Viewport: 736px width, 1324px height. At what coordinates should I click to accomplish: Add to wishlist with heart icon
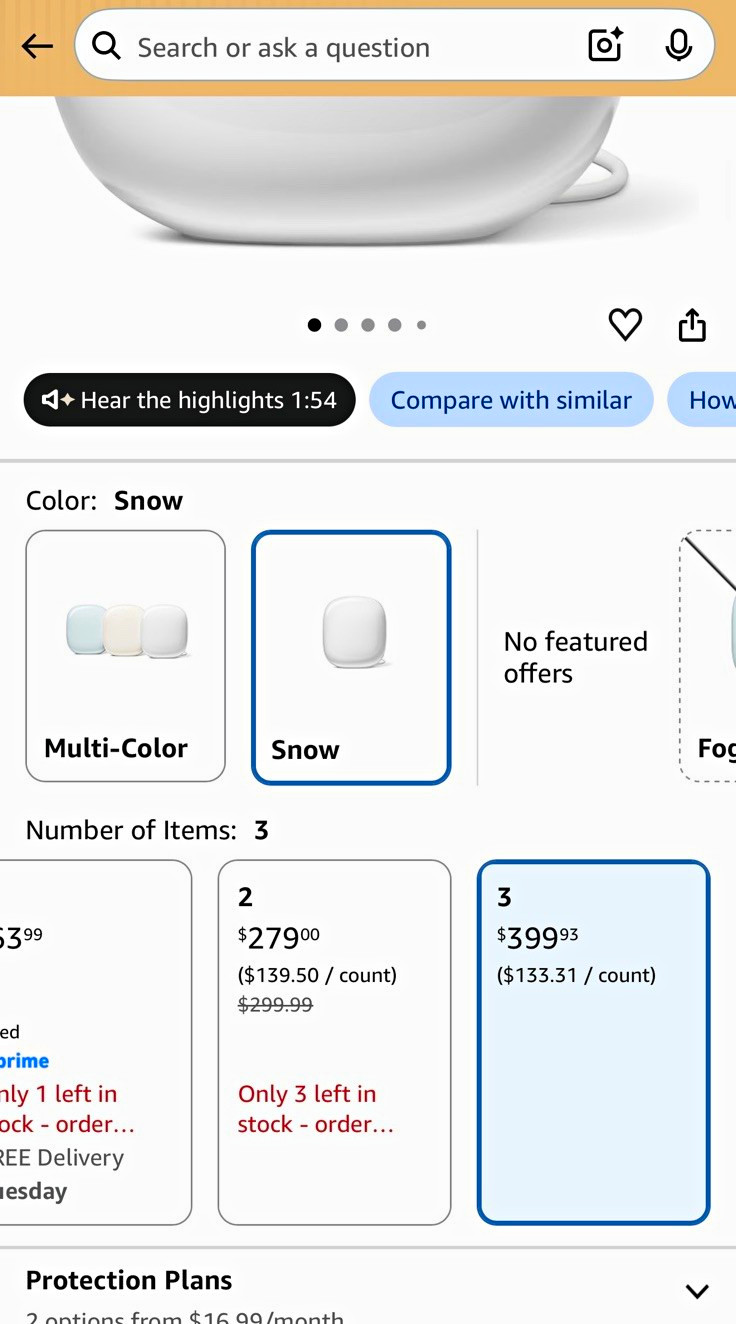pos(625,324)
